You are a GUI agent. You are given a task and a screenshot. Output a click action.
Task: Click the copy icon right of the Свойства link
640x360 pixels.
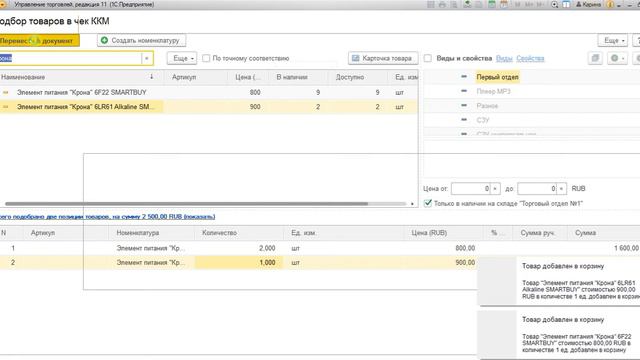(x=595, y=58)
